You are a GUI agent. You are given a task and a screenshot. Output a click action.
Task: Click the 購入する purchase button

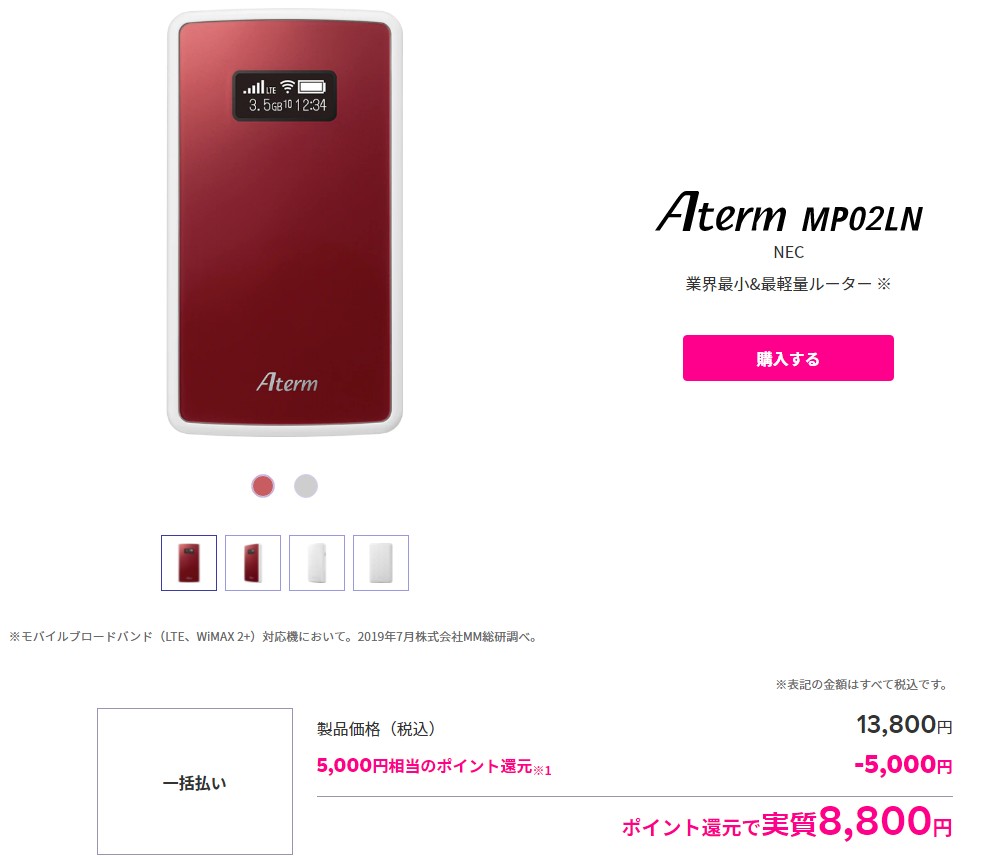click(x=788, y=358)
